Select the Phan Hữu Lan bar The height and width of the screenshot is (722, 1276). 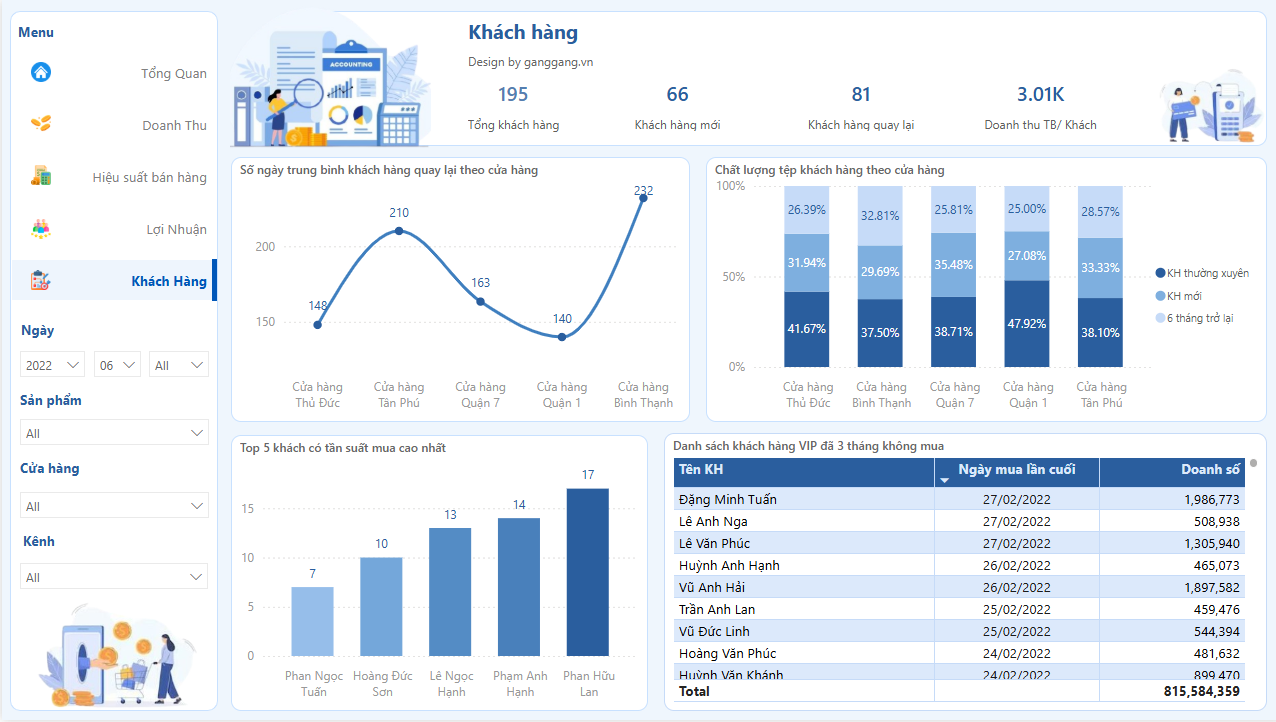click(587, 570)
